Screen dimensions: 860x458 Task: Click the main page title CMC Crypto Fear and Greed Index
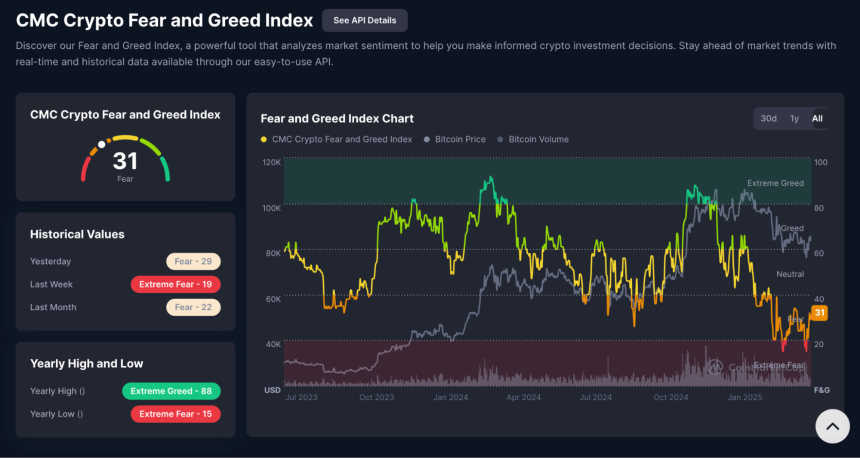(165, 20)
